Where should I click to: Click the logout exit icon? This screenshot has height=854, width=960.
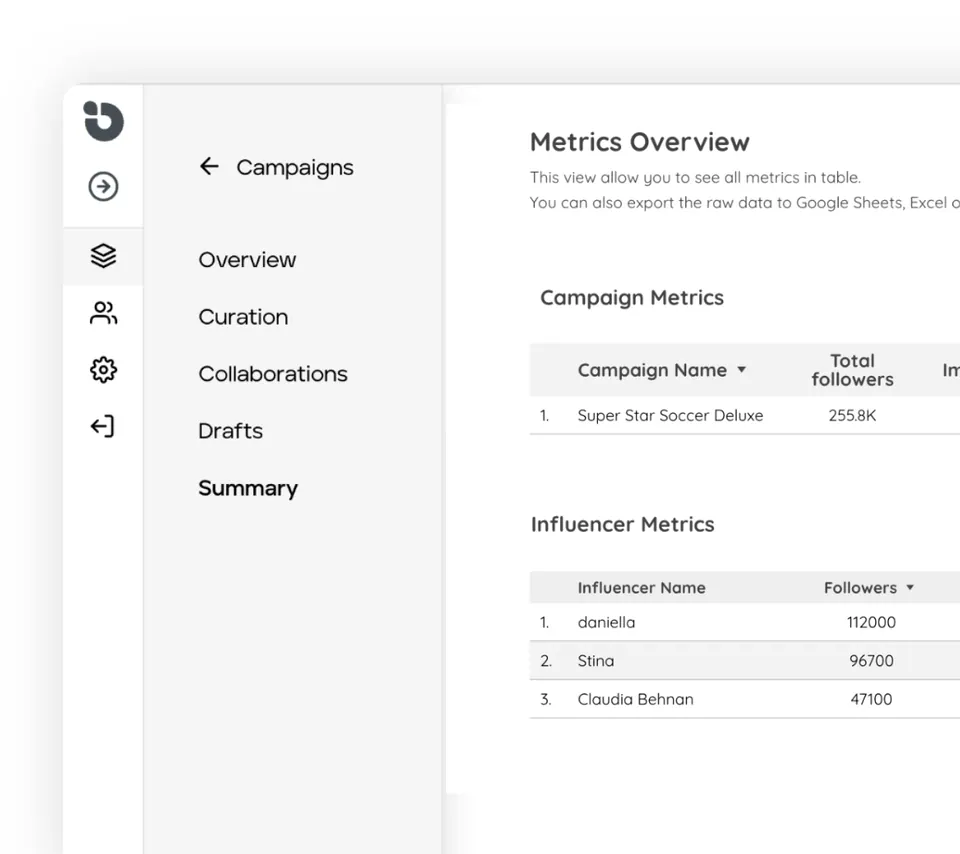click(x=102, y=426)
